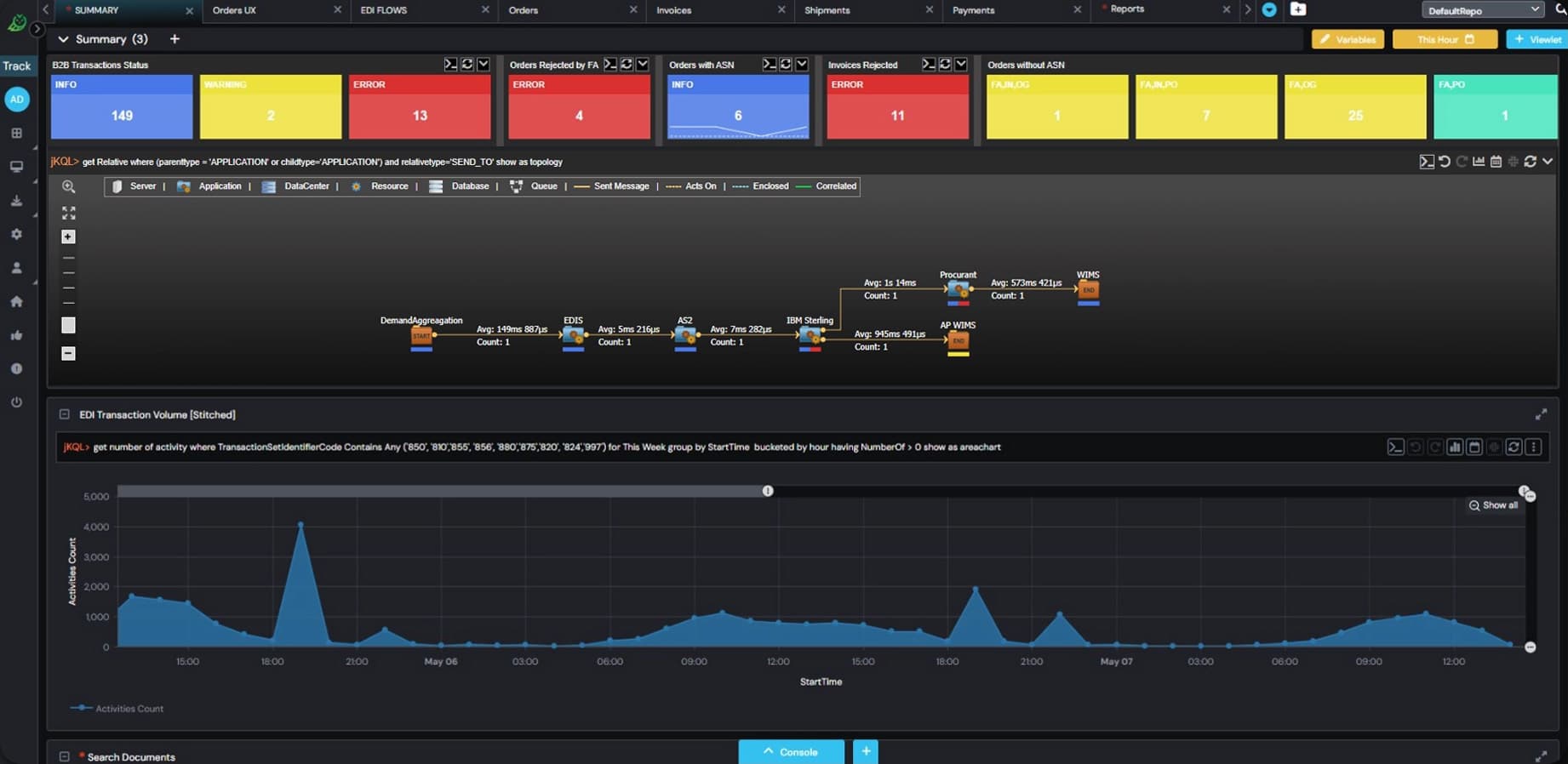Switch to the EDI FLOWS tab

(x=384, y=10)
